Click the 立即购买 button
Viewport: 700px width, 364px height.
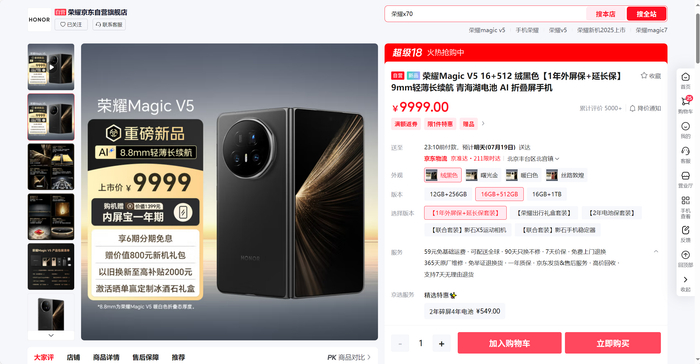[x=612, y=343]
